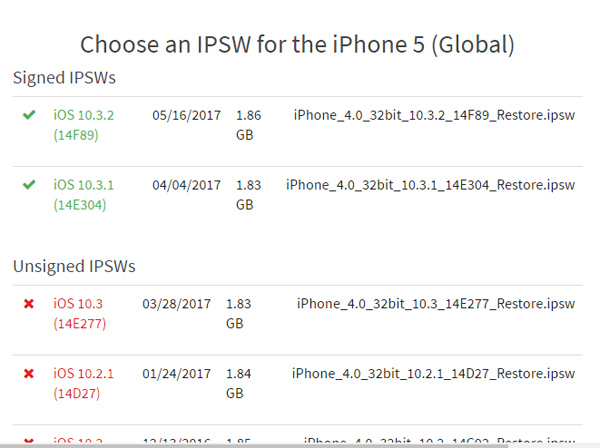Click the red X beside iOS 10.3
The width and height of the screenshot is (600, 448).
tap(29, 304)
